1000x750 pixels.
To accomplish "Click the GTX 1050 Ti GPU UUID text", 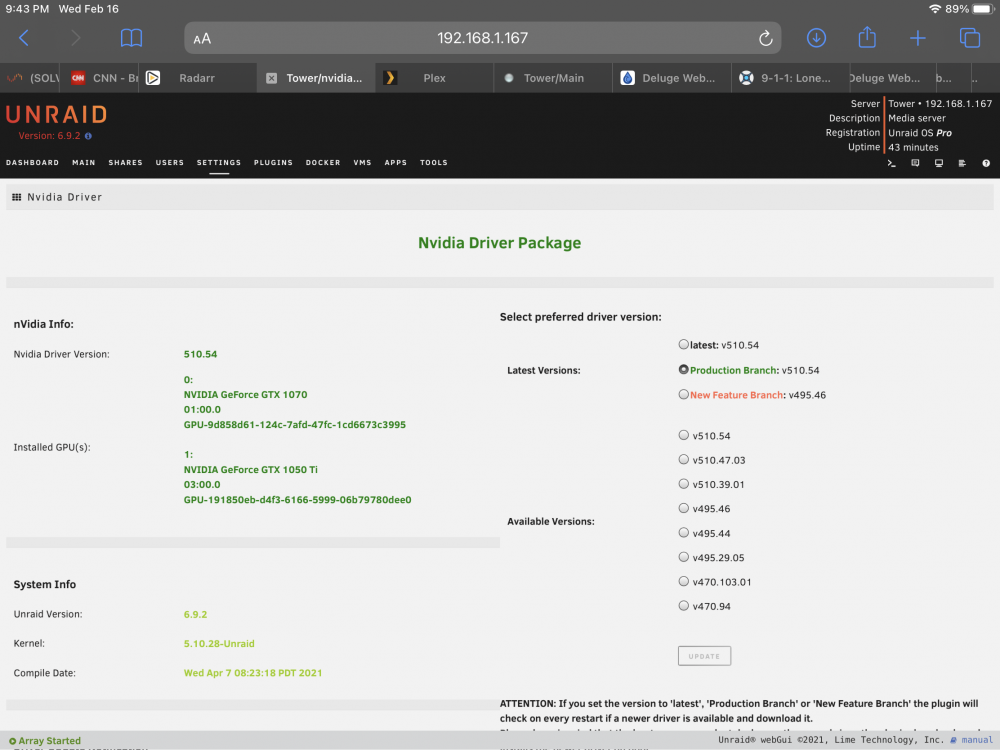I will tap(297, 499).
